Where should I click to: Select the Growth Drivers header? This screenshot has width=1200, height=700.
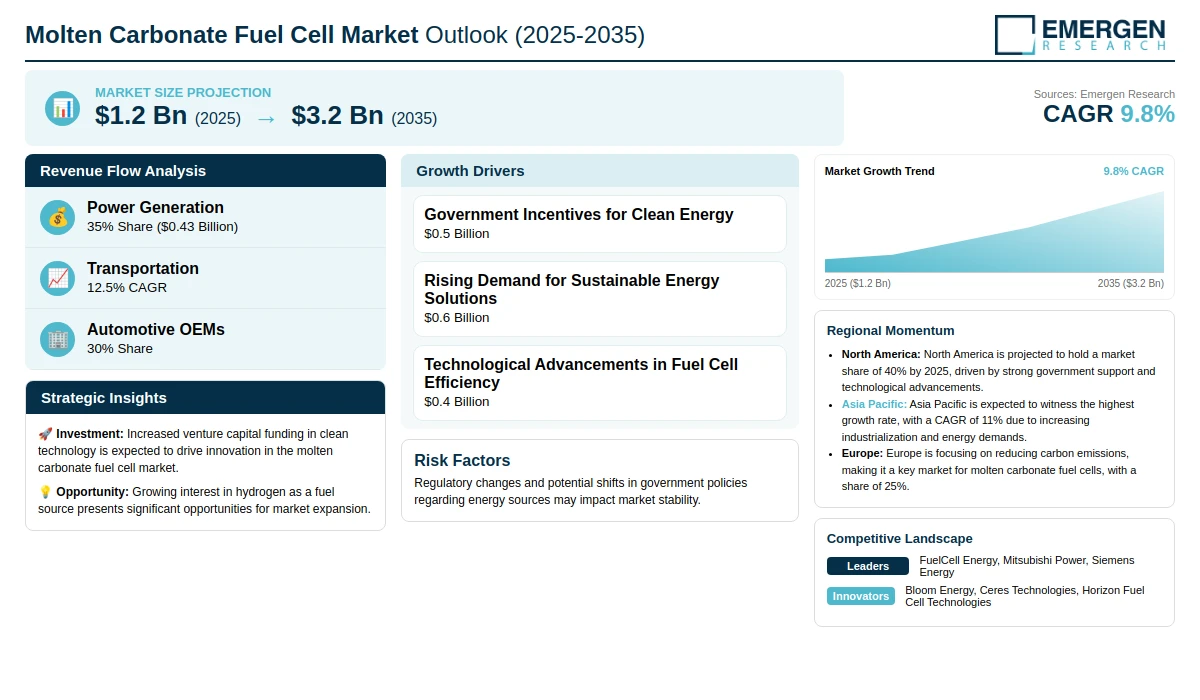pos(600,171)
